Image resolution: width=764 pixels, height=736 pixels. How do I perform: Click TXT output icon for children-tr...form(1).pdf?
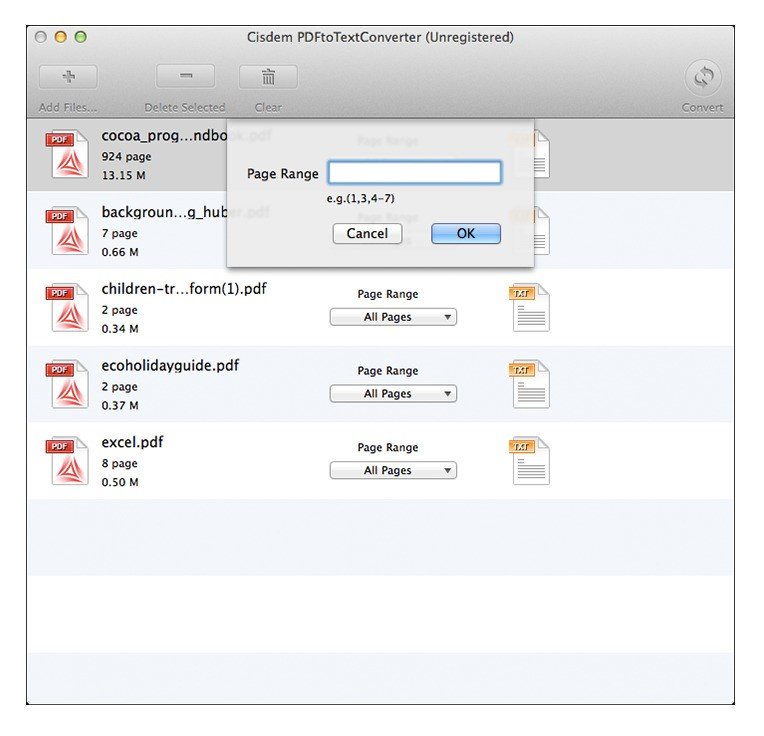click(x=530, y=307)
